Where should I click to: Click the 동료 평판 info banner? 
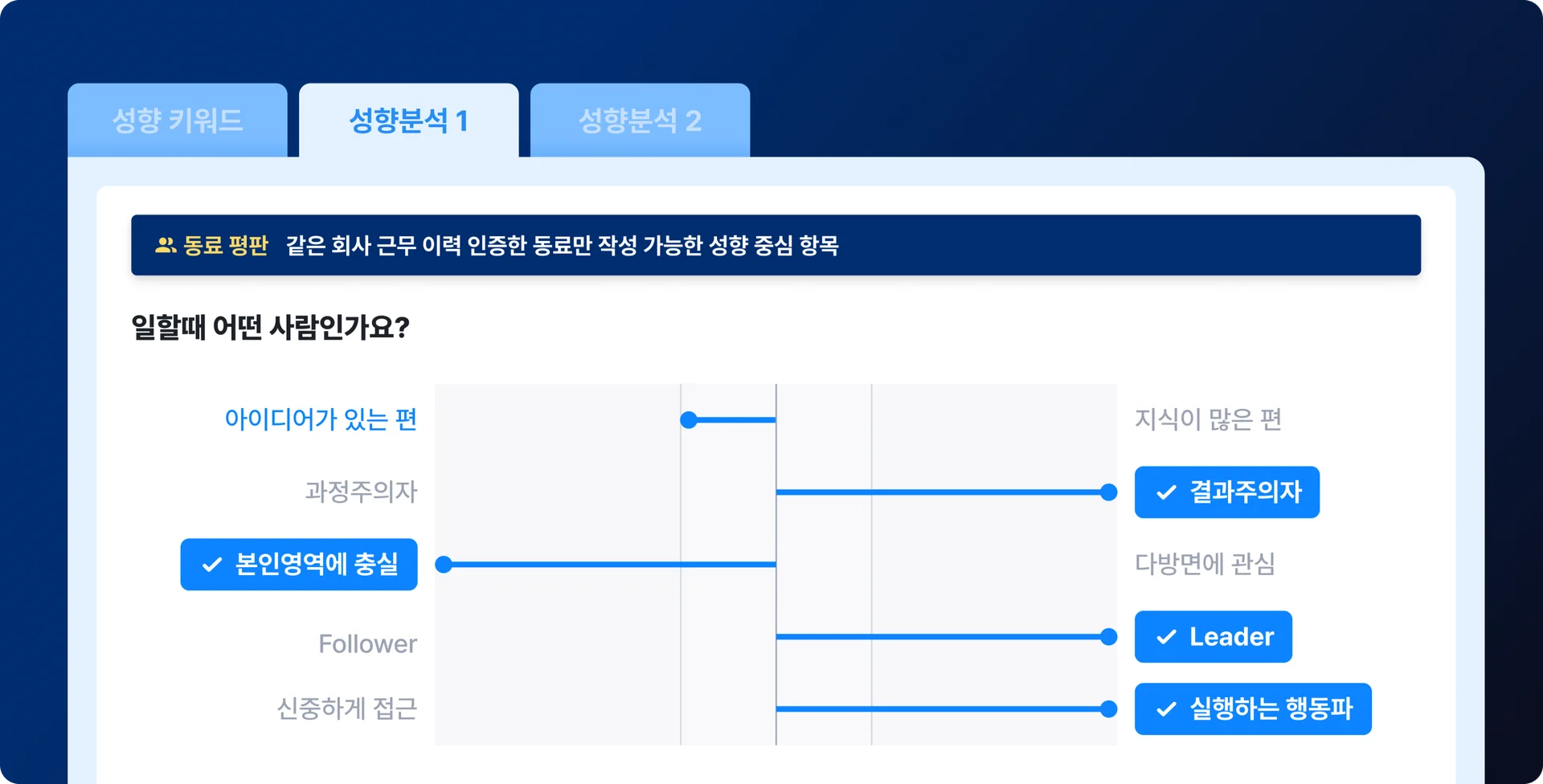point(776,245)
